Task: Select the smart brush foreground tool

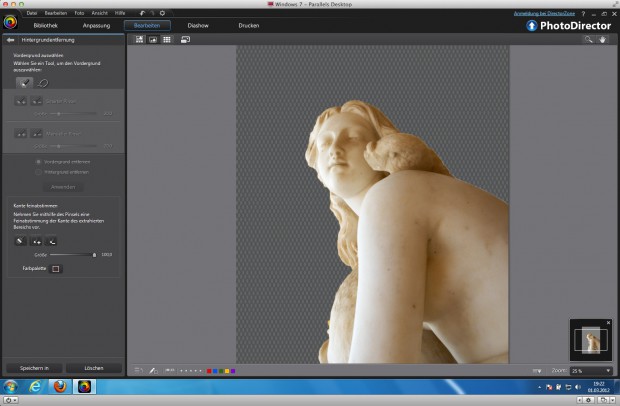Action: point(25,83)
